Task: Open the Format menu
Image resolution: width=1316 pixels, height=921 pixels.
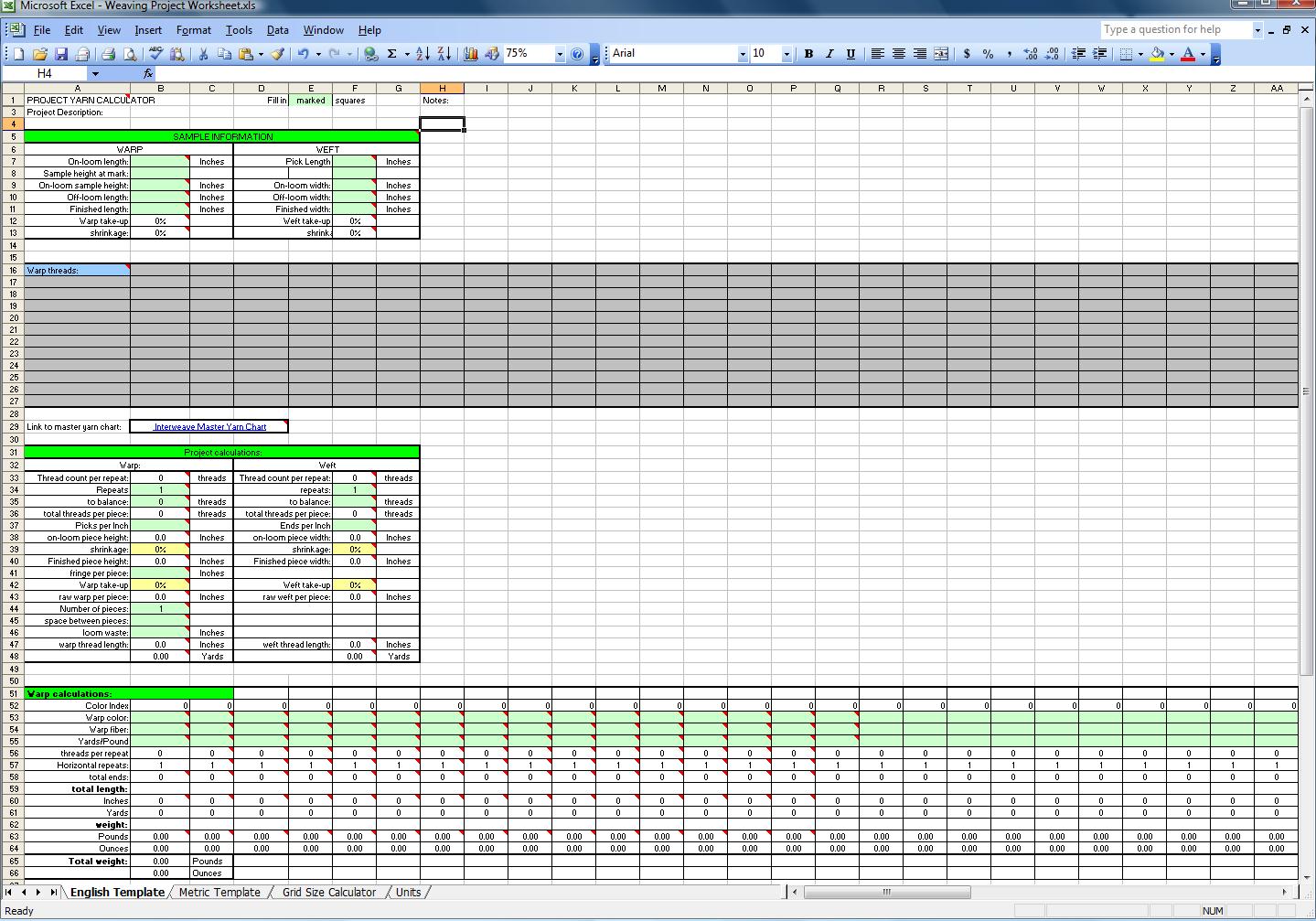Action: 193,30
